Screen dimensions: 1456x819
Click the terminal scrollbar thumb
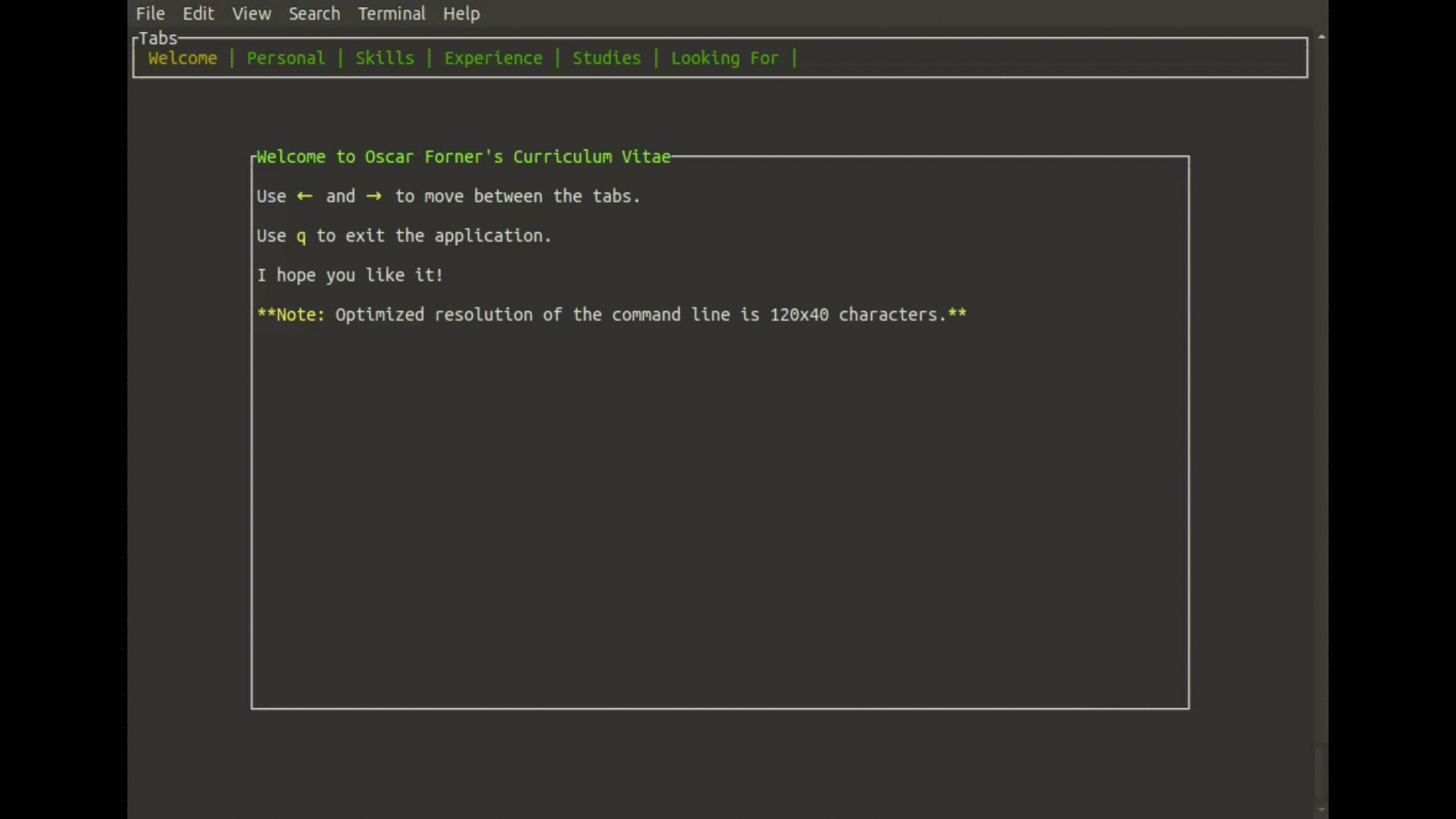(x=1321, y=773)
